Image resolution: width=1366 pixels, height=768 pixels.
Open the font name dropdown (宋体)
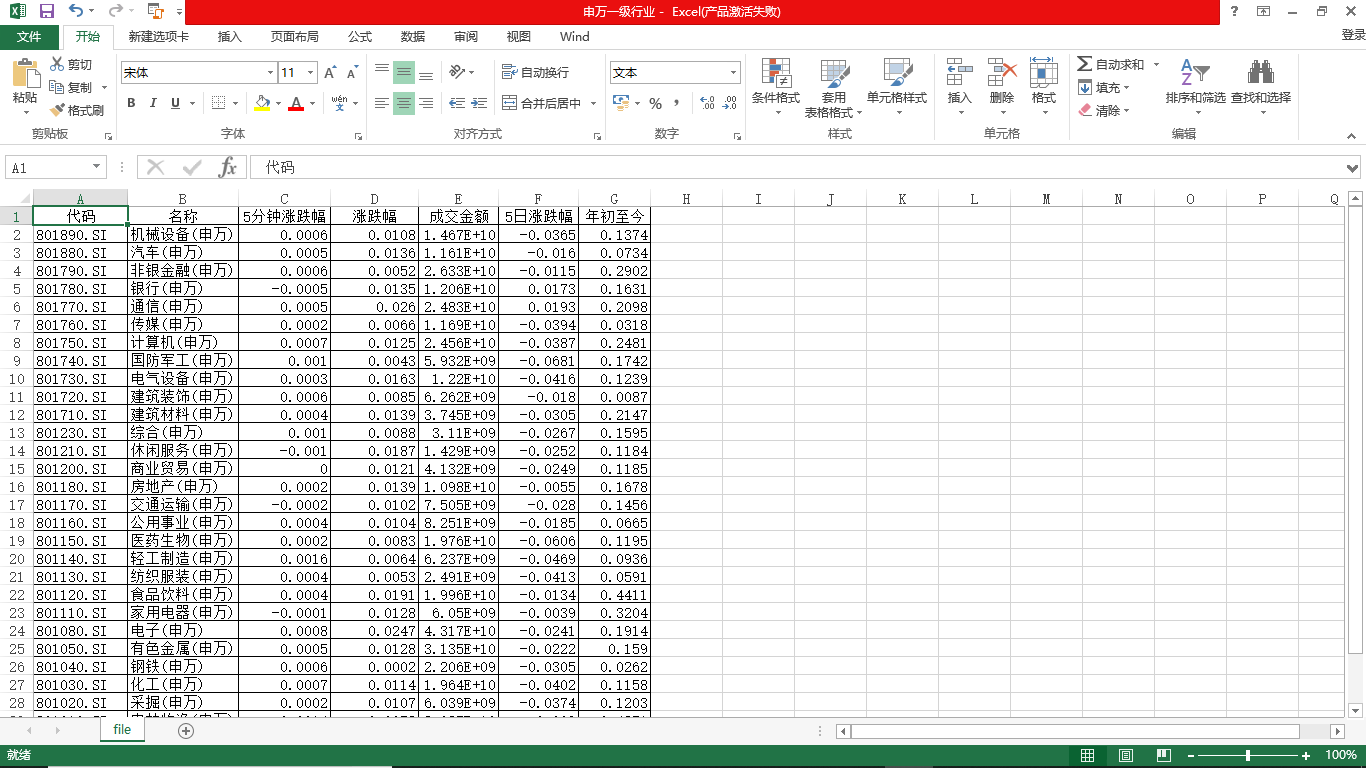click(270, 73)
